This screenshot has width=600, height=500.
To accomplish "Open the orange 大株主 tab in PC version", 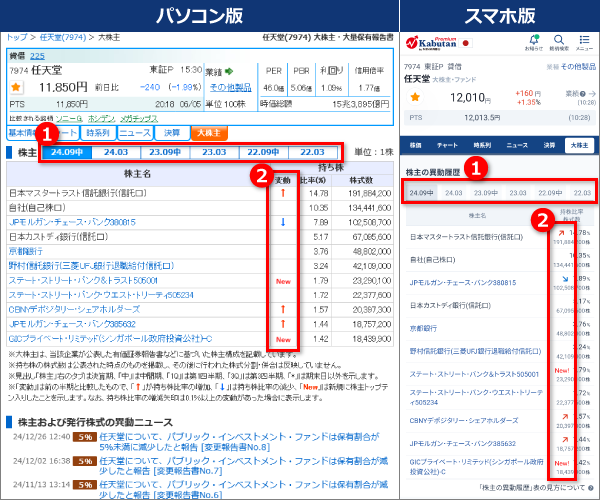I will 209,133.
